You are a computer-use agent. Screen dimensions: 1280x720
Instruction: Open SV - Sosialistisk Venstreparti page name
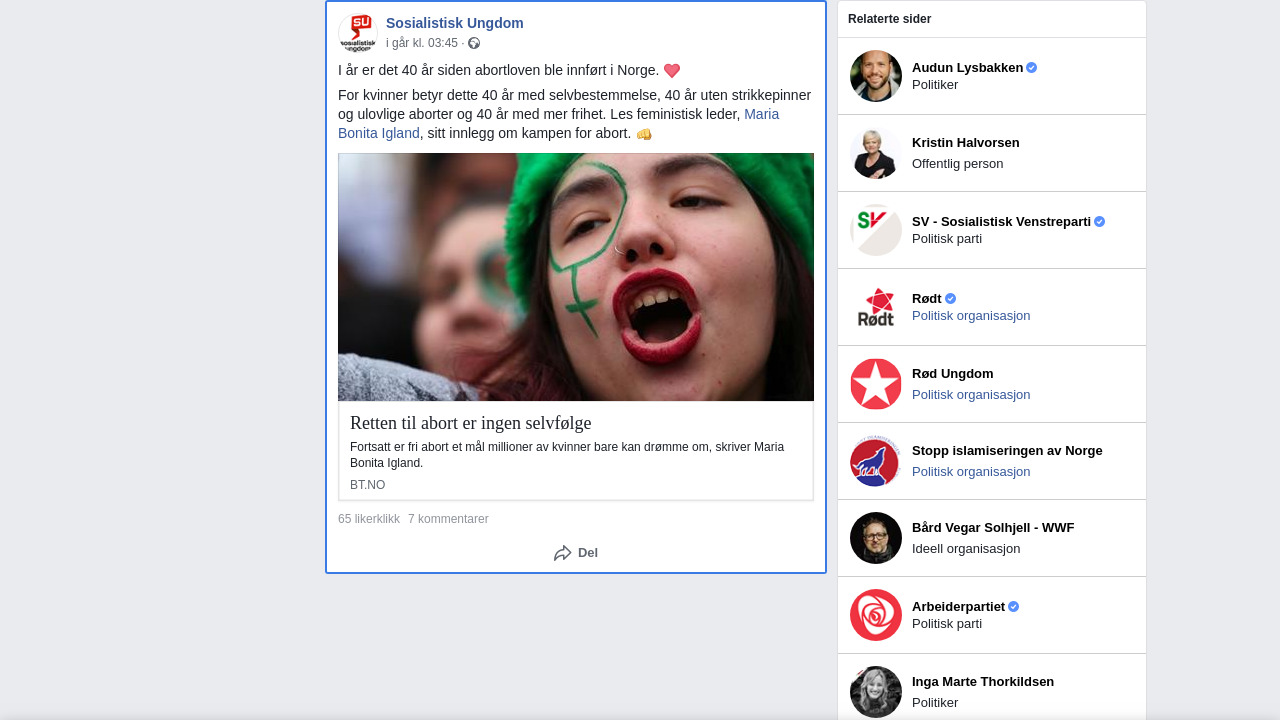tap(1001, 221)
